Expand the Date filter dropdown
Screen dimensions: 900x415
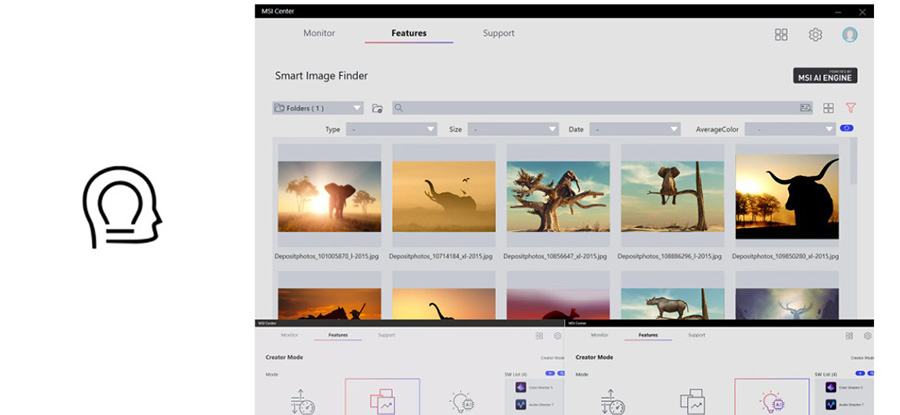point(635,129)
